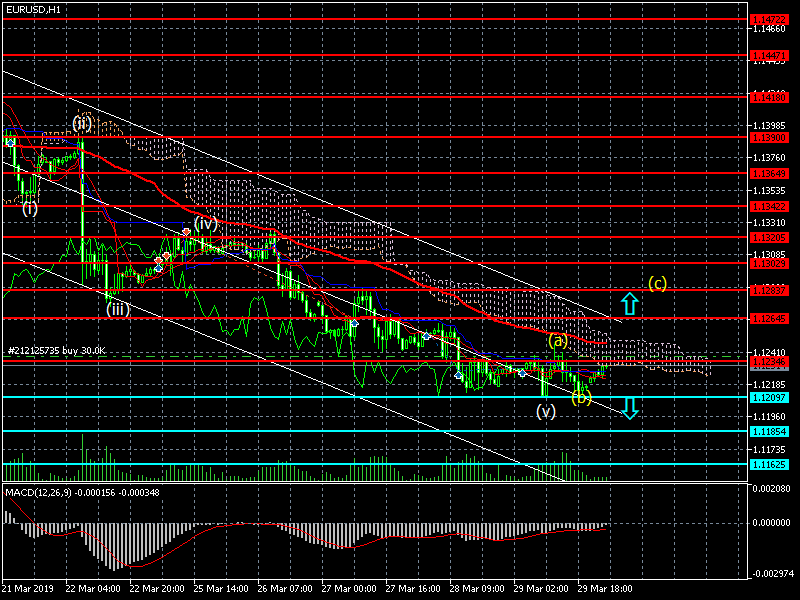The image size is (800, 600).
Task: Click the 22 Mar 04:00 time axis label
Action: [92, 589]
